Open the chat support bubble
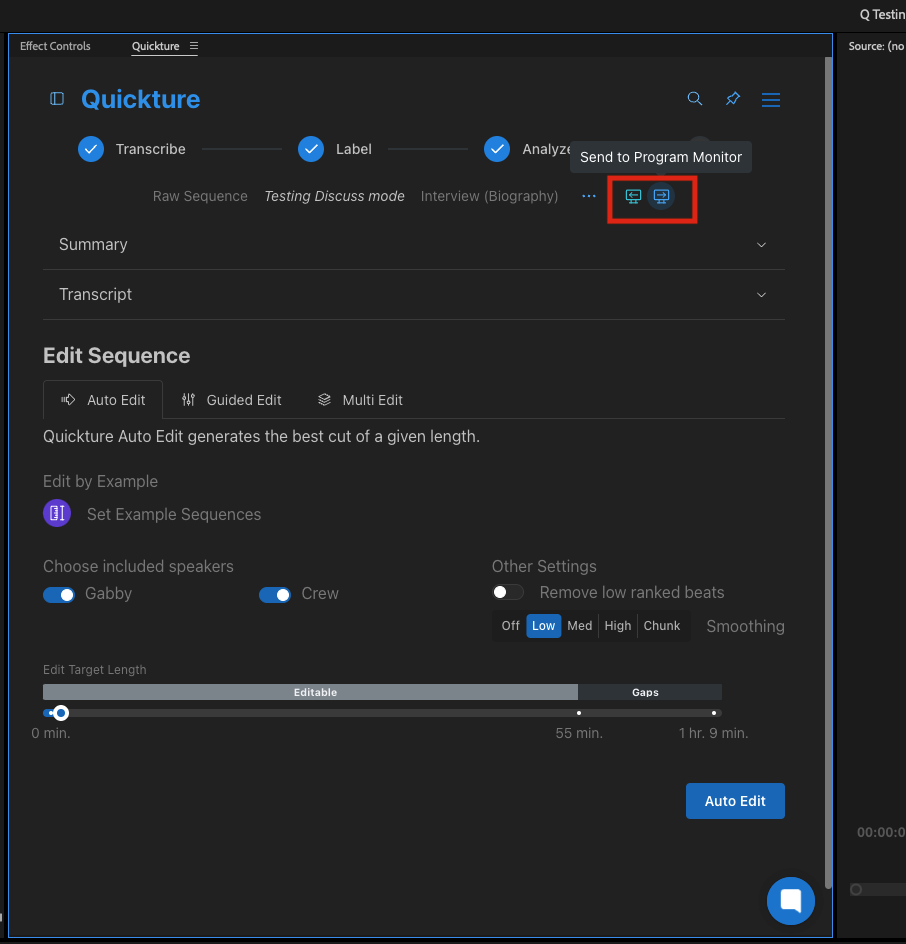Screen dimensions: 906x944 (x=790, y=900)
